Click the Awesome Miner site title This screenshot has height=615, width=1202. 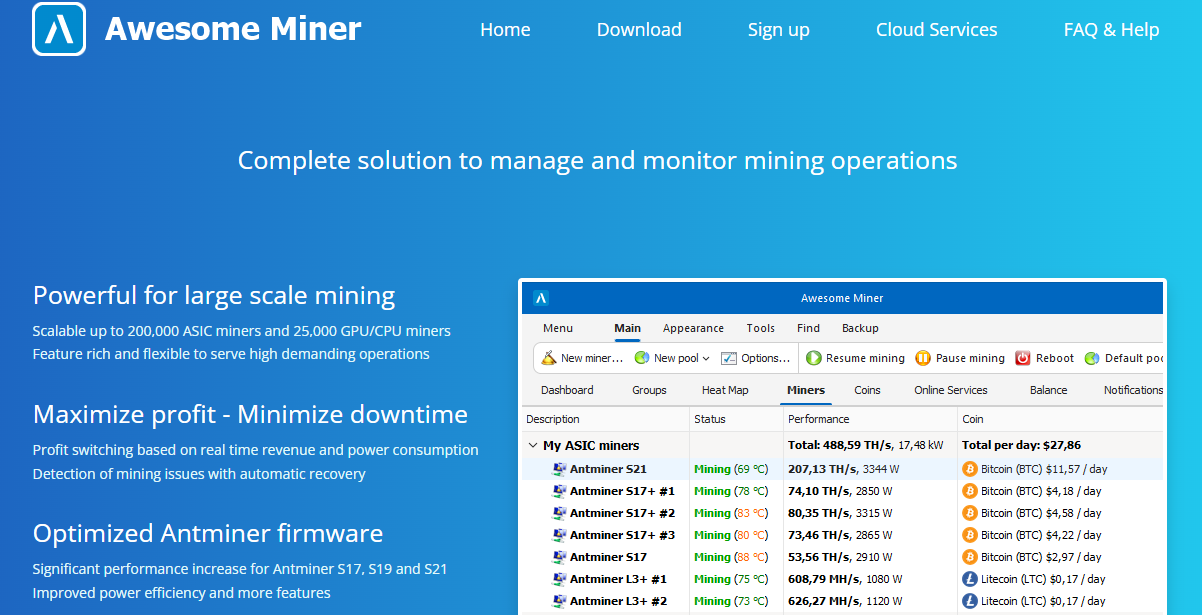click(x=233, y=30)
